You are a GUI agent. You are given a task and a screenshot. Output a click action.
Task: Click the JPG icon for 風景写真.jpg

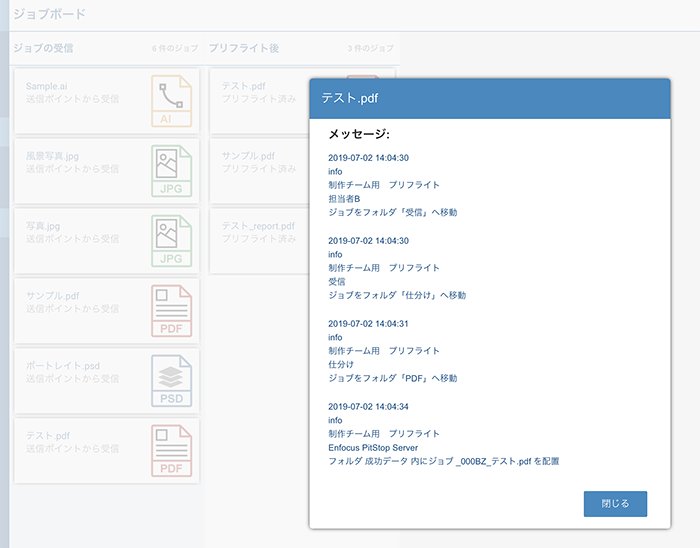[x=171, y=171]
